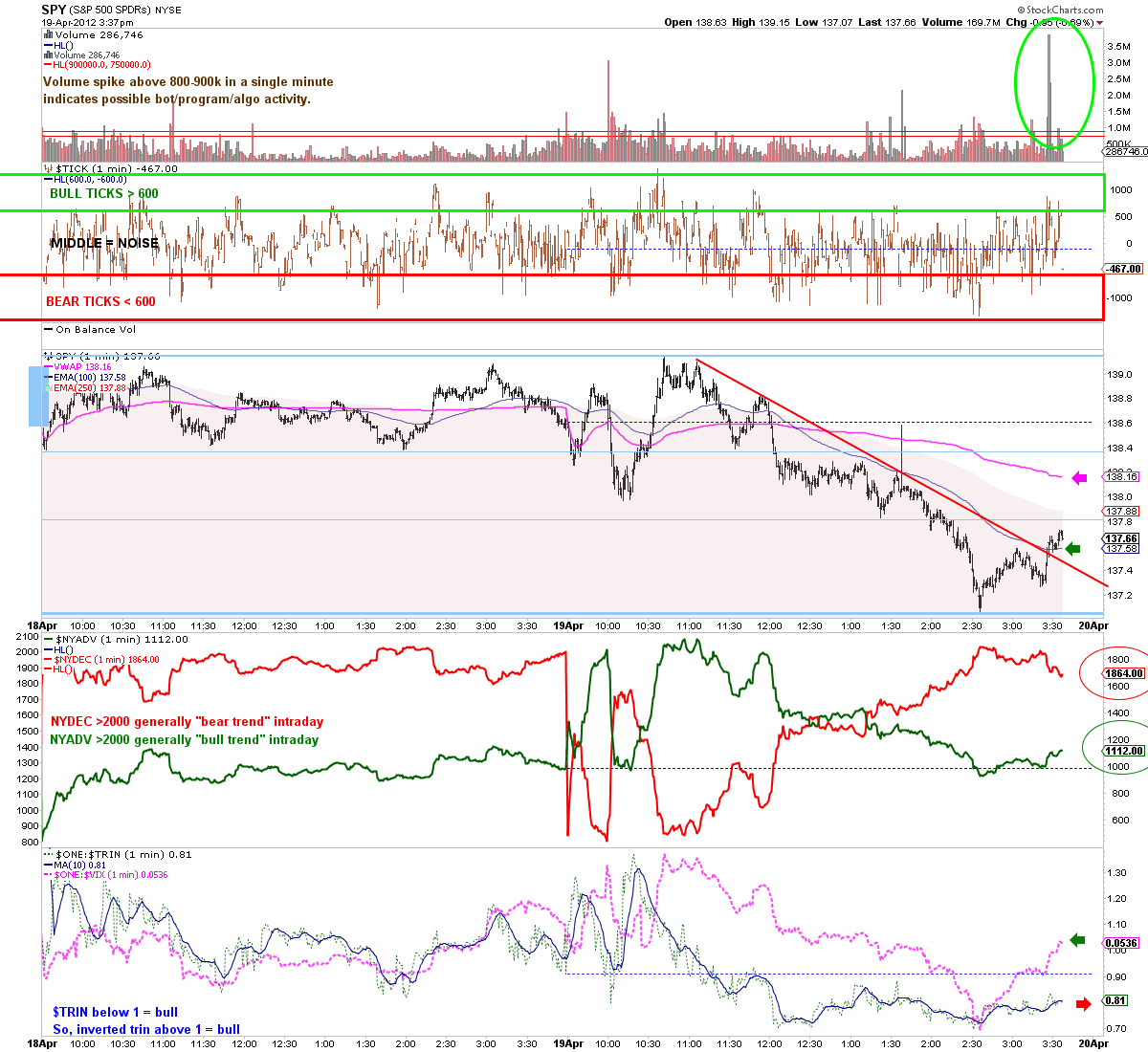Viewport: 1148px width, 1052px height.
Task: Click the 'EMA(250) 137.88' legend entry
Action: coord(84,387)
